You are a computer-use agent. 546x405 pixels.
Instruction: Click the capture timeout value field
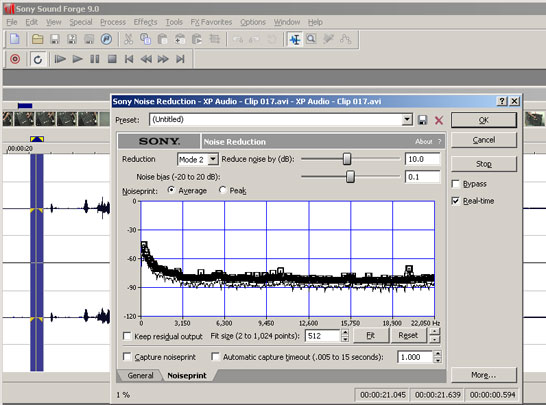pos(415,357)
